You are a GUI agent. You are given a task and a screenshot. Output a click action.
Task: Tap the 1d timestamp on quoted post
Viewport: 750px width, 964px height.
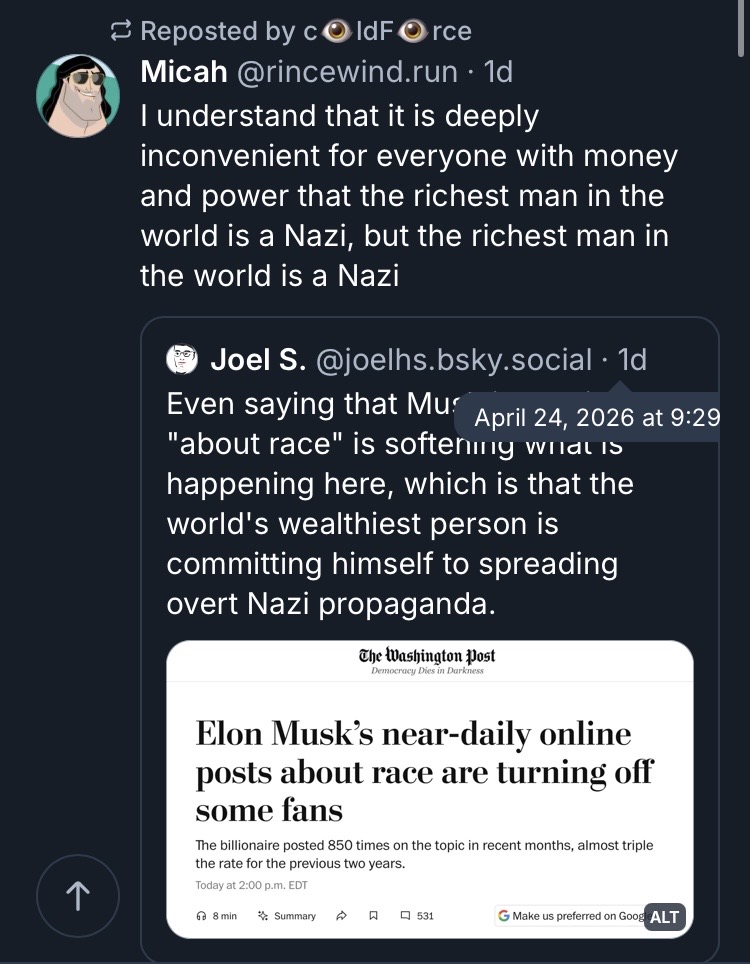click(x=632, y=359)
